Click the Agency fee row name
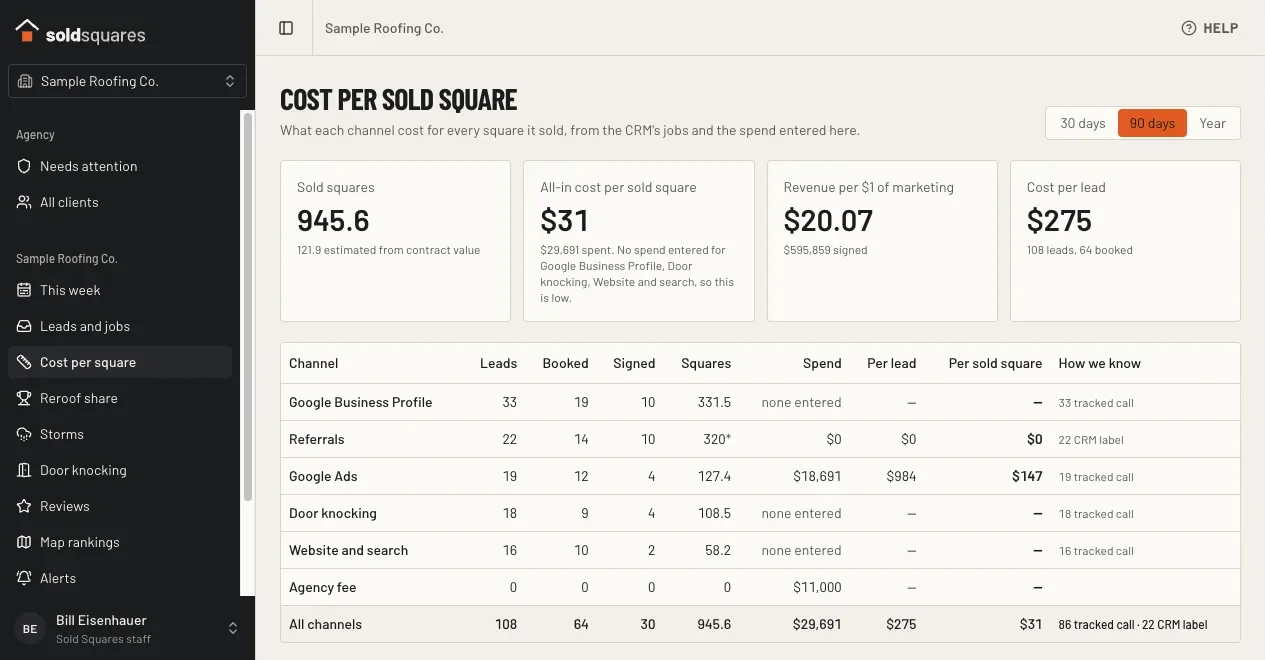Image resolution: width=1265 pixels, height=660 pixels. click(323, 587)
